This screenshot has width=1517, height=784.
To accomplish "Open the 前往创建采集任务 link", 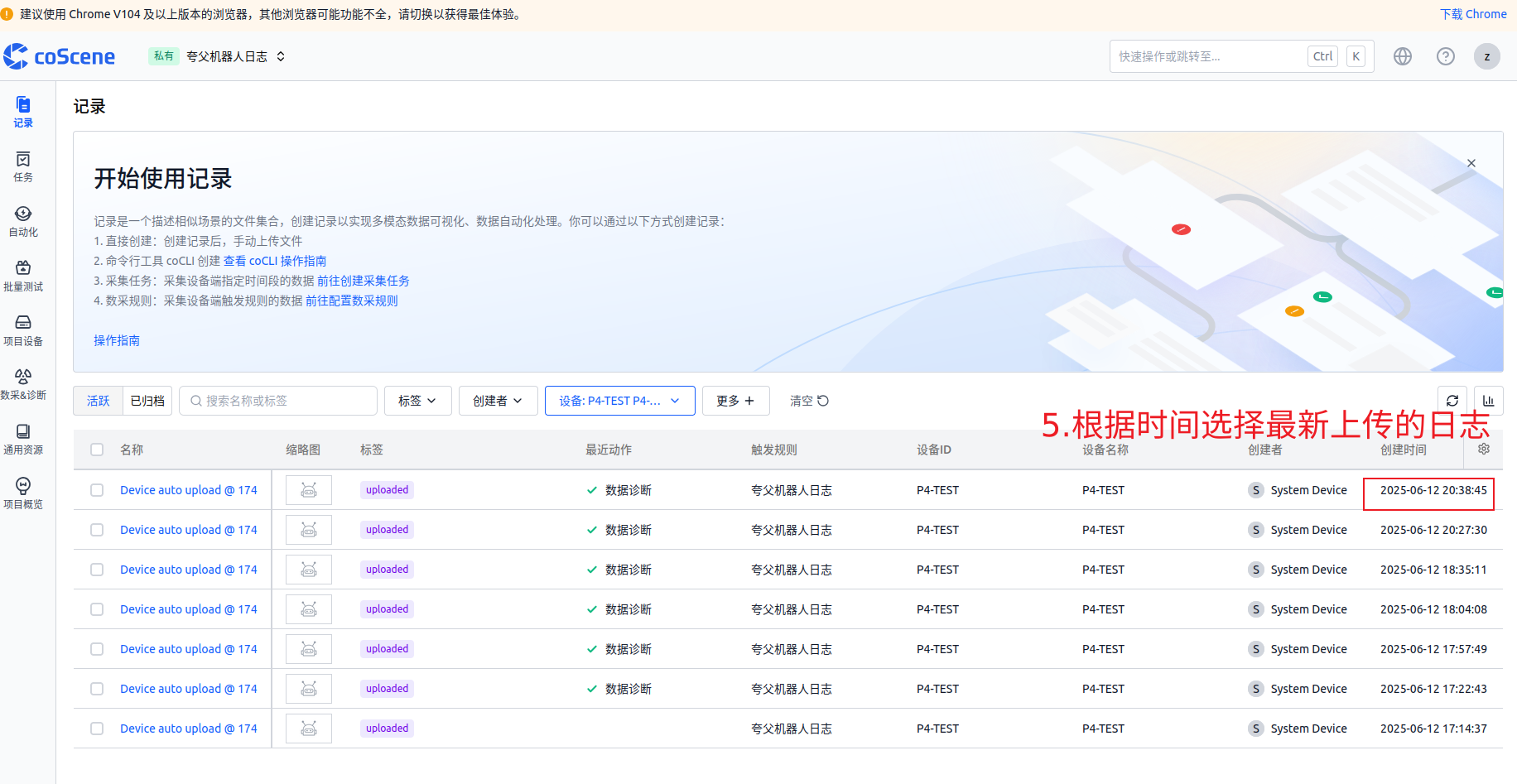I will coord(363,281).
